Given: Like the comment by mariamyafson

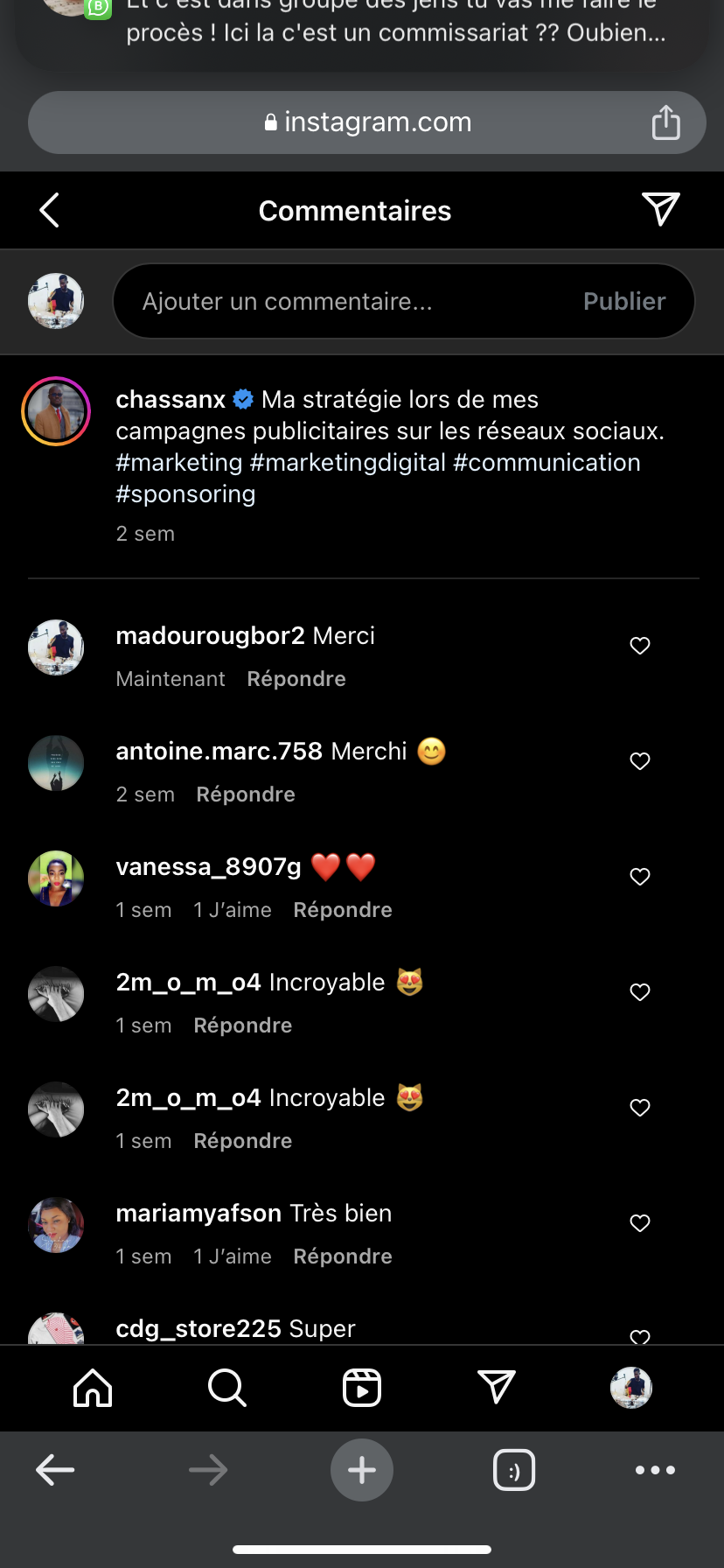Looking at the screenshot, I should click(640, 1223).
